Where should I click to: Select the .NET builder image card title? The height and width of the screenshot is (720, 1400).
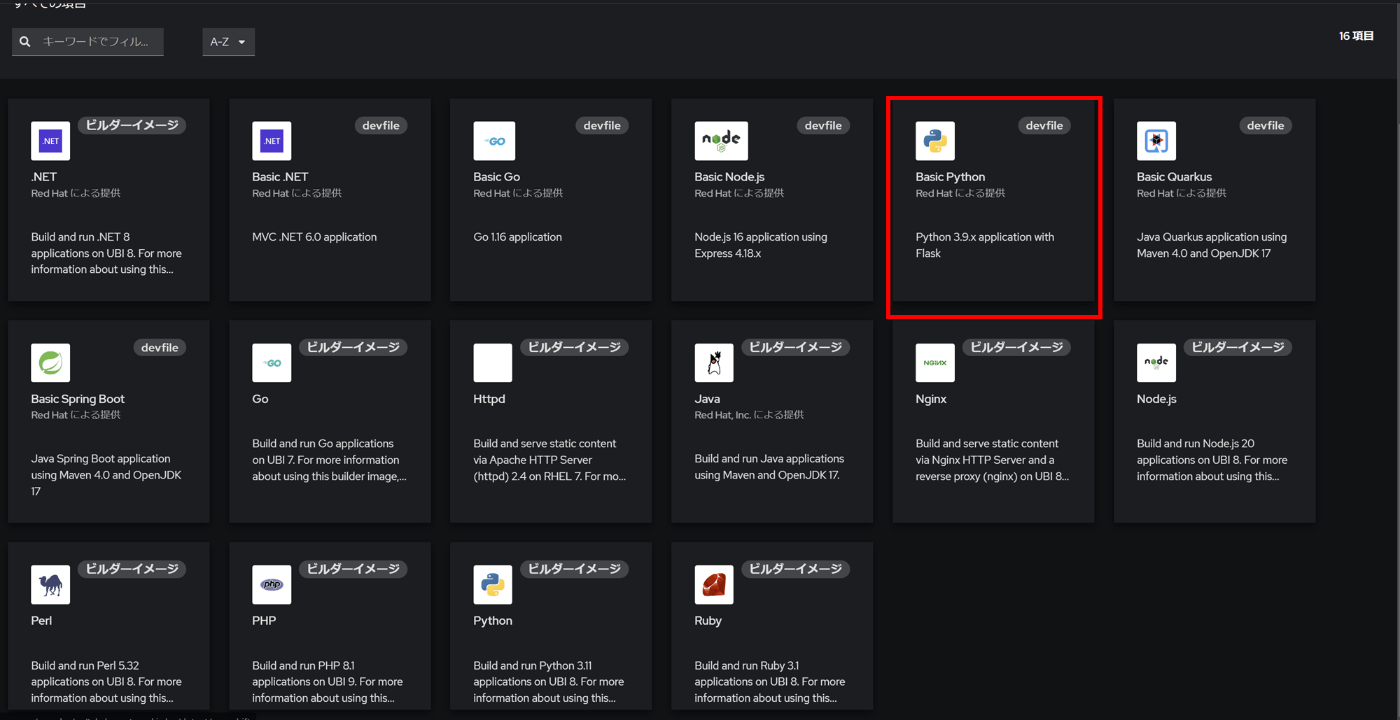pyautogui.click(x=44, y=177)
